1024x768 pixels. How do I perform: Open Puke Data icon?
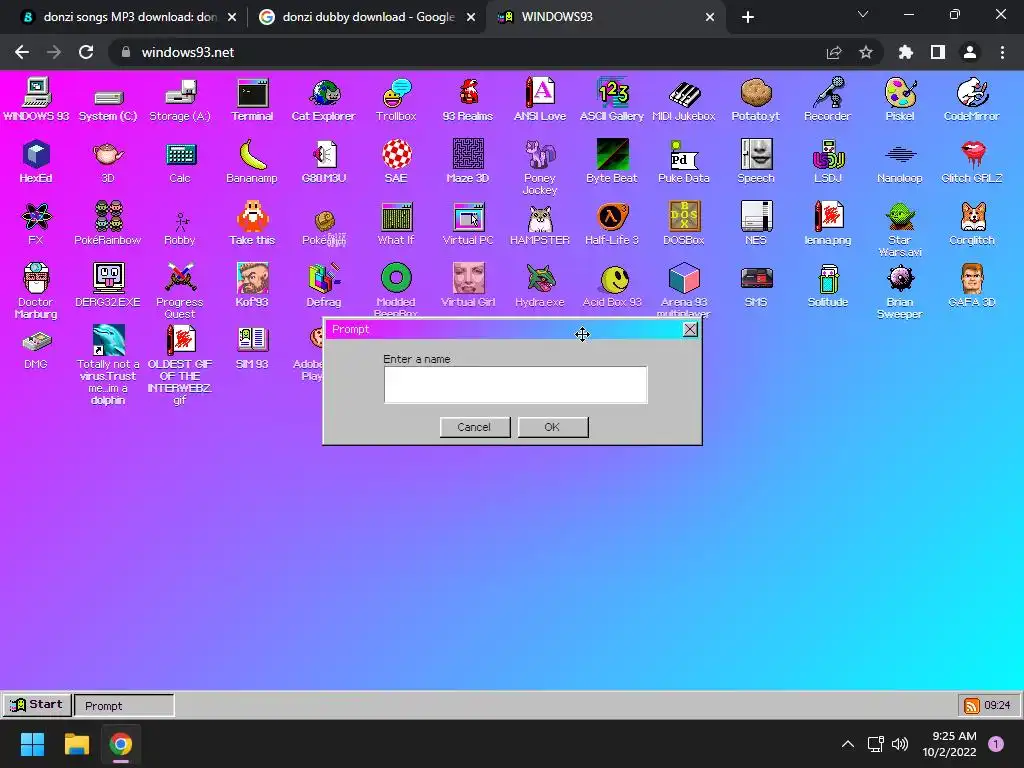click(684, 162)
